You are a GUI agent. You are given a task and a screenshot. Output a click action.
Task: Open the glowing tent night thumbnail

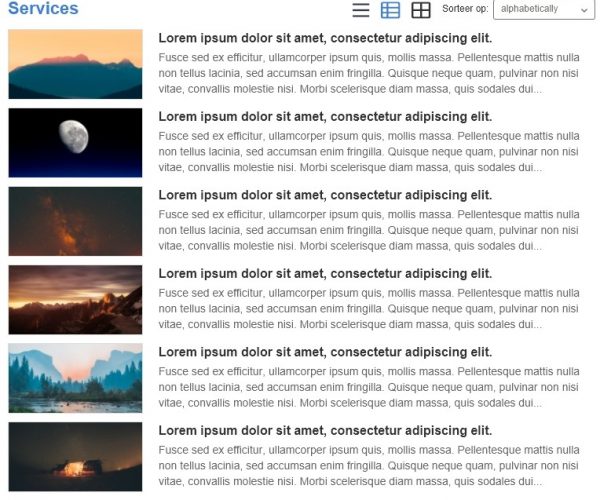[75, 456]
